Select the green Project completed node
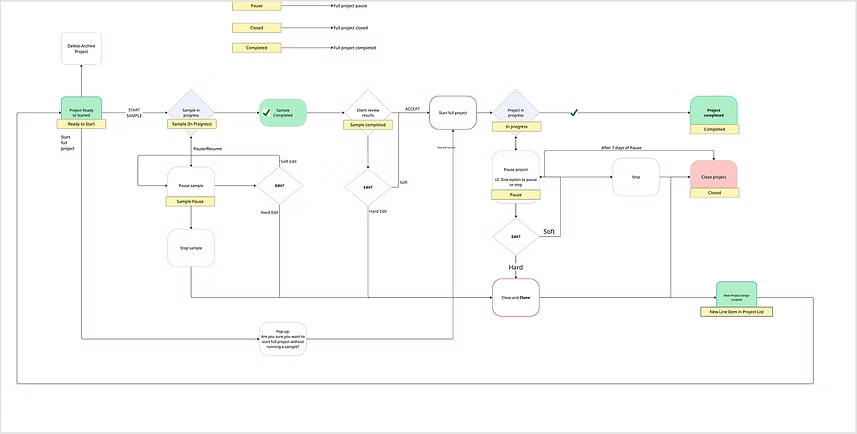The width and height of the screenshot is (857, 434). [x=714, y=111]
